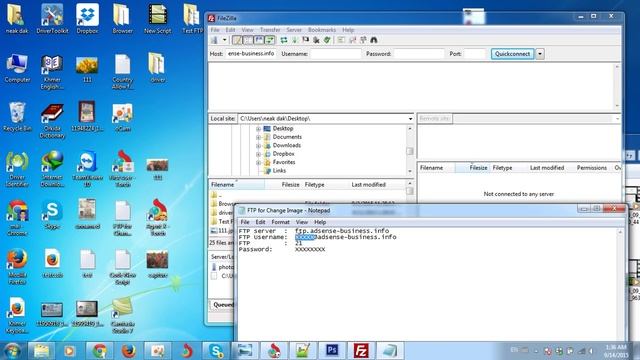Click the binoculars file search icon
Viewport: 640px width, 360px height.
coord(374,40)
